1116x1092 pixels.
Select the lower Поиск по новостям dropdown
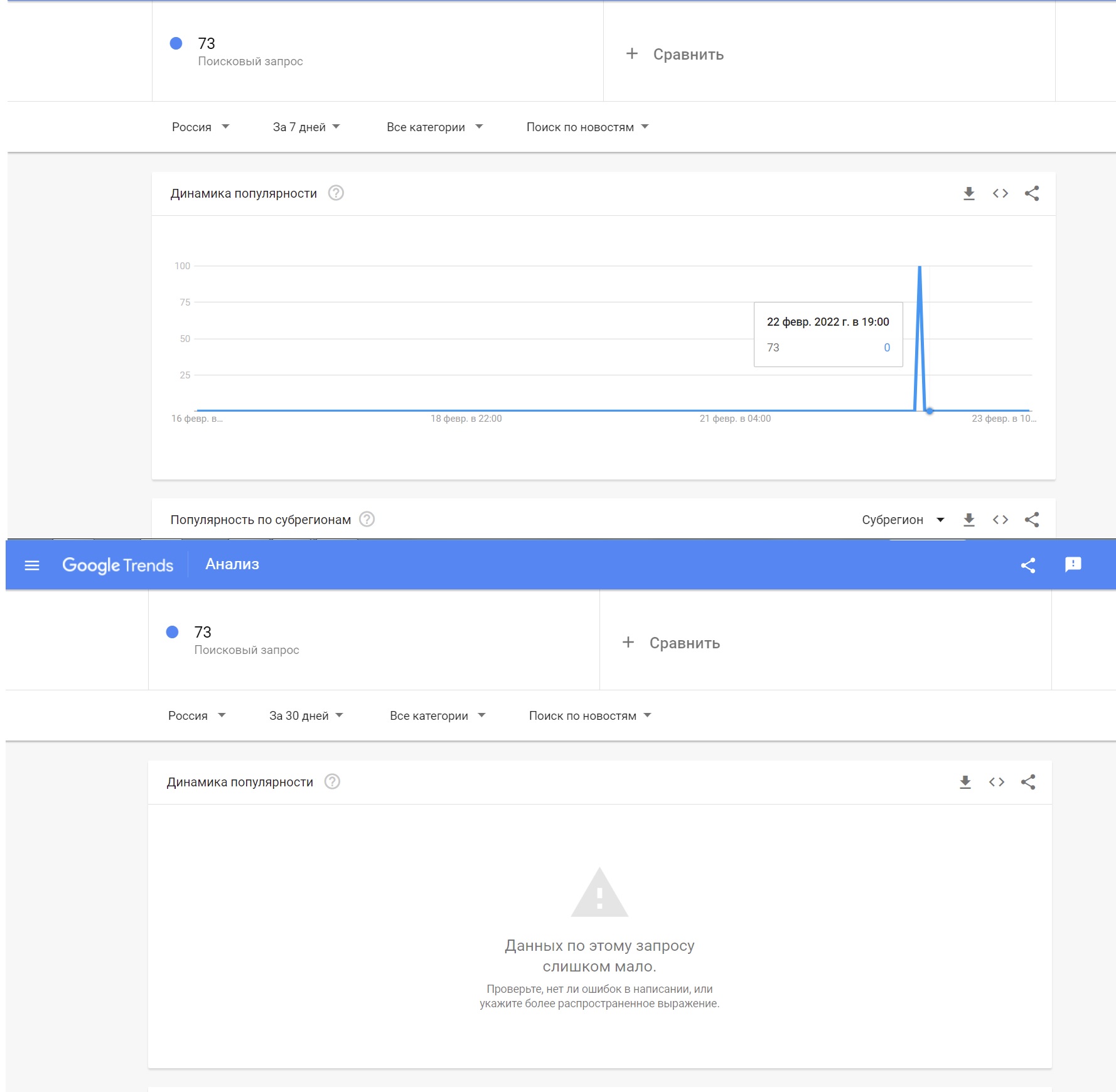pos(590,715)
